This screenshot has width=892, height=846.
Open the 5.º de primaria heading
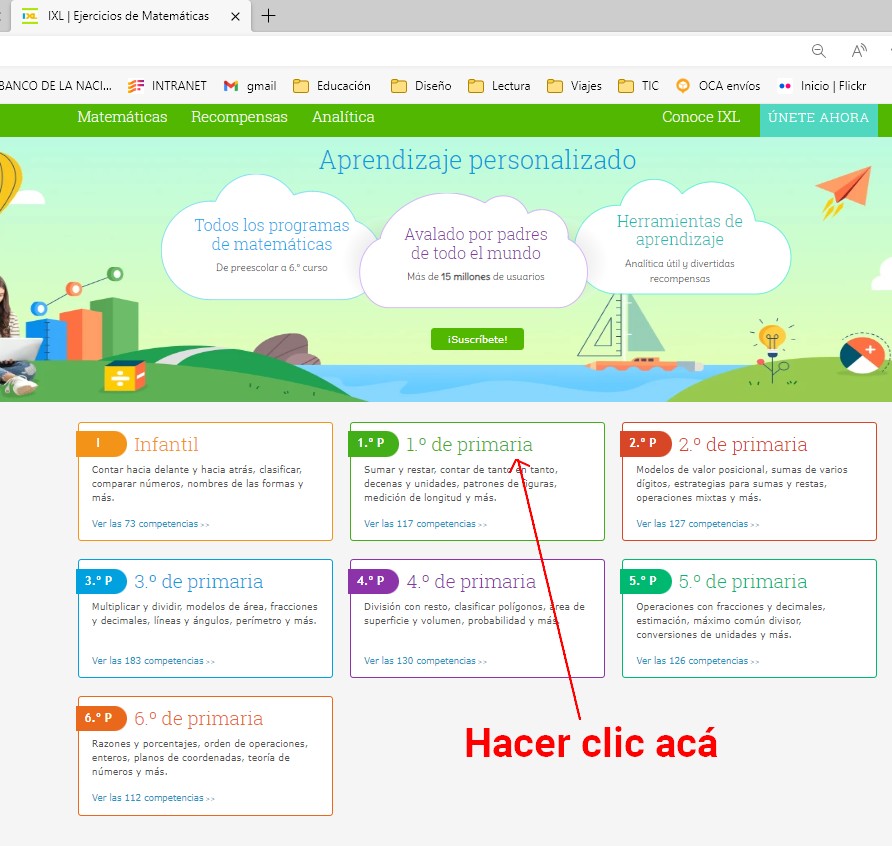coord(743,581)
